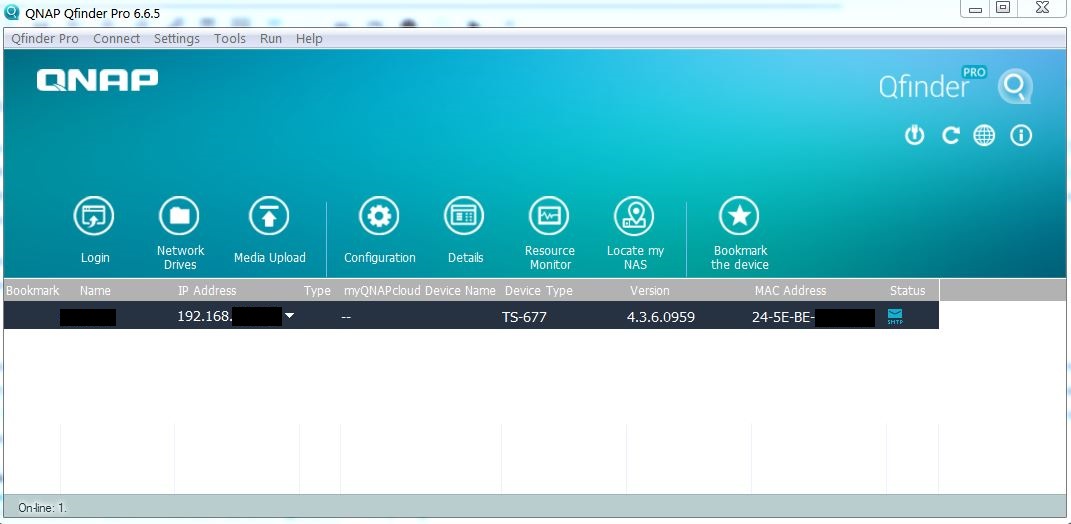Click the Qfinder Pro magnifier logo

(1015, 86)
